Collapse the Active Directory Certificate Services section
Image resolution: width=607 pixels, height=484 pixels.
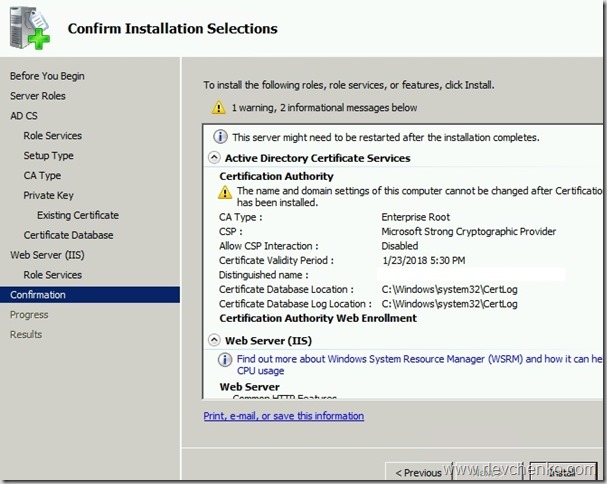tap(214, 158)
